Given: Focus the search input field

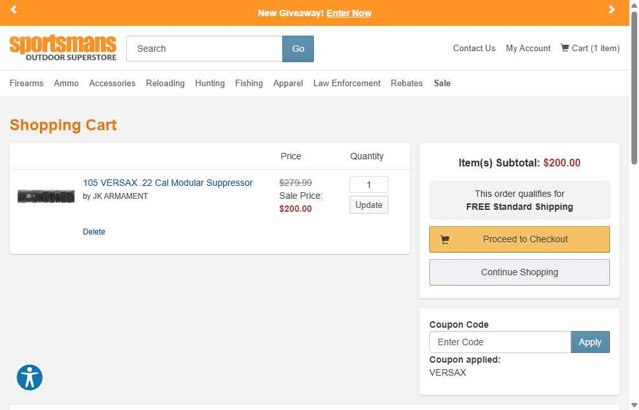Looking at the screenshot, I should [204, 48].
